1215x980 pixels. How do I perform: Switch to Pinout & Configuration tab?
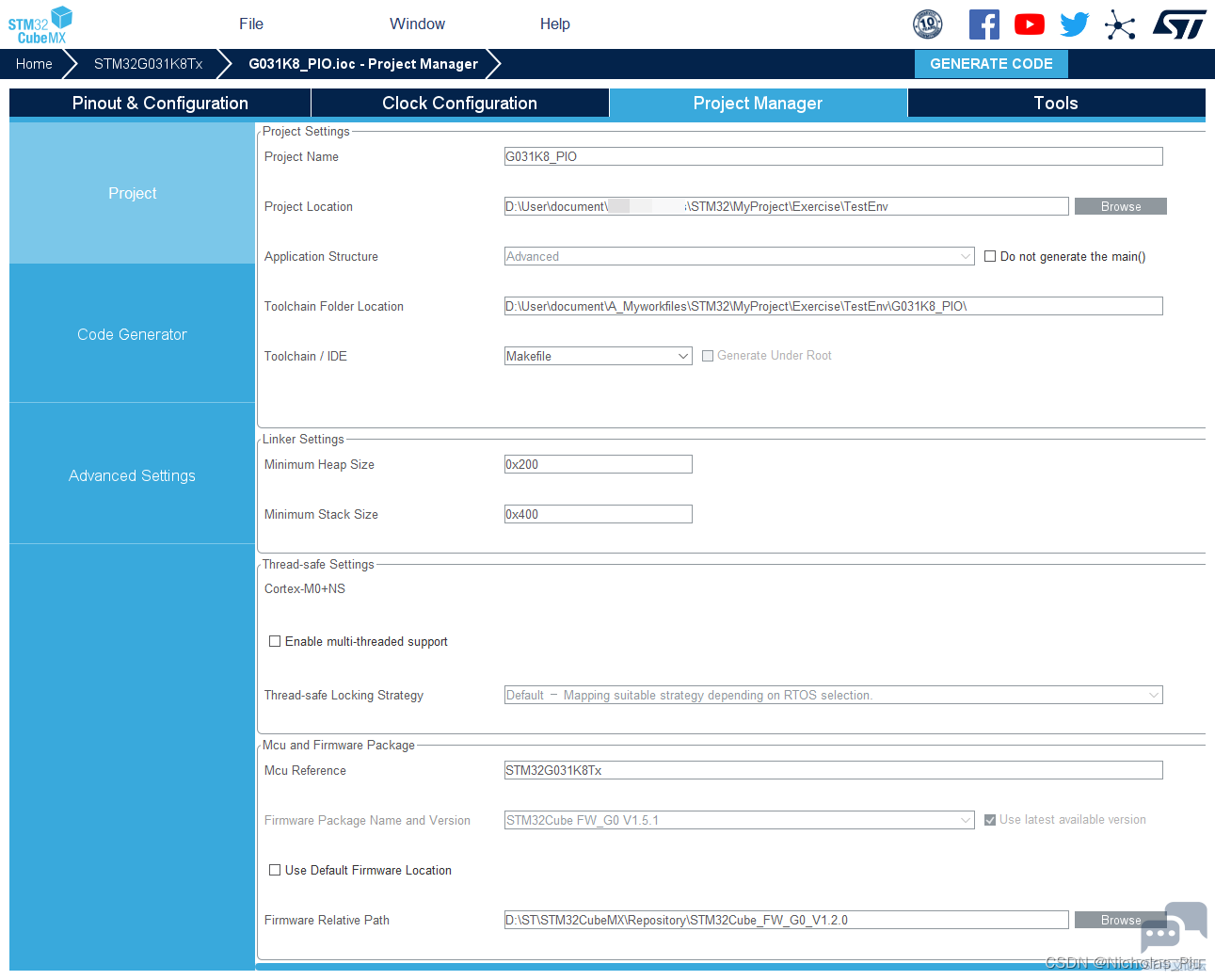pos(160,103)
